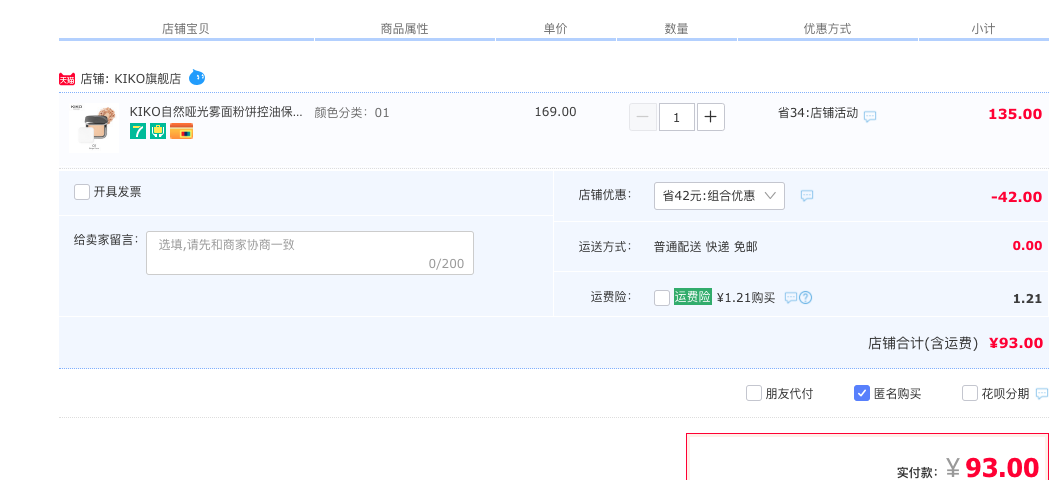Open the KIKO自然哑光雾面粉饼 product title link

pyautogui.click(x=216, y=112)
